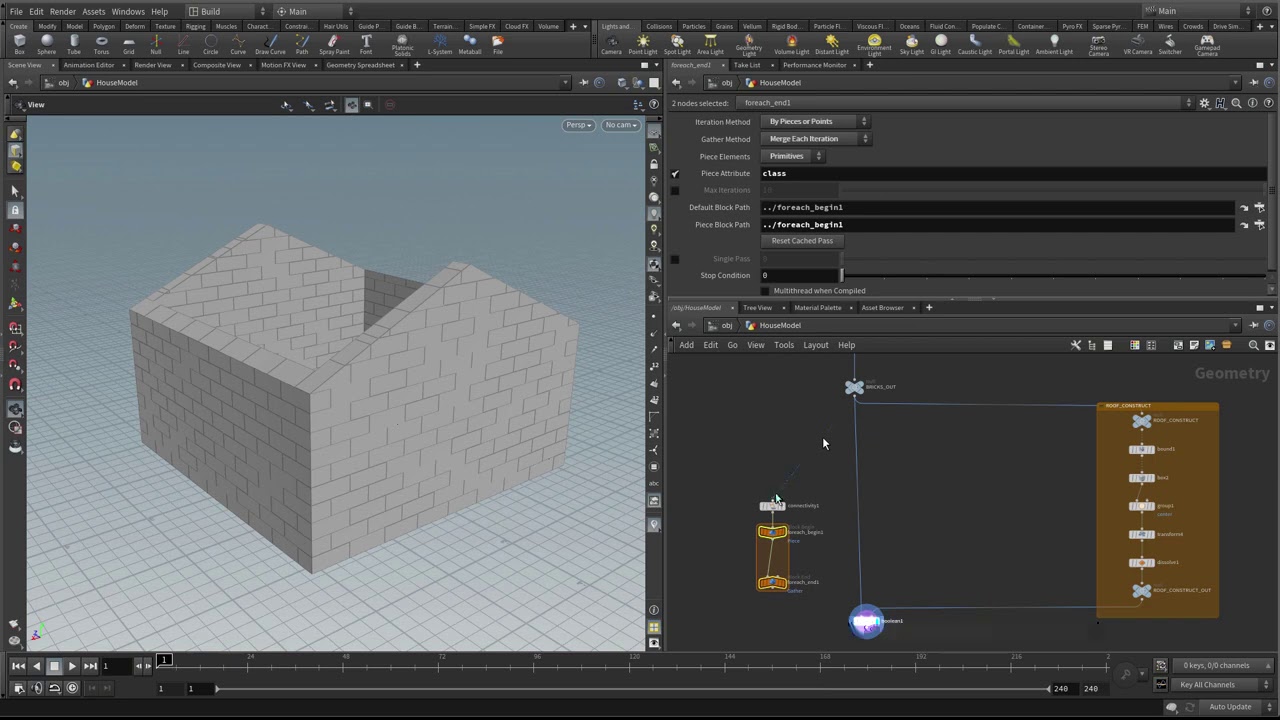Jump to the first frame
The image size is (1280, 720).
pos(18,666)
